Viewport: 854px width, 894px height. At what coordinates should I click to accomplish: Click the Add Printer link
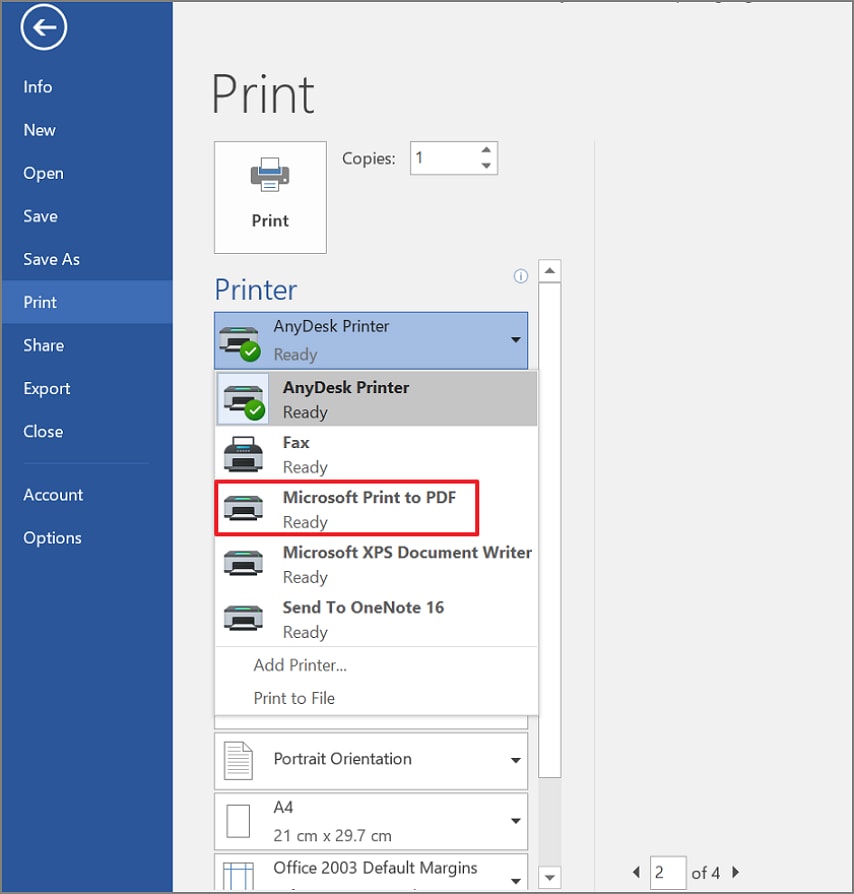click(x=299, y=664)
